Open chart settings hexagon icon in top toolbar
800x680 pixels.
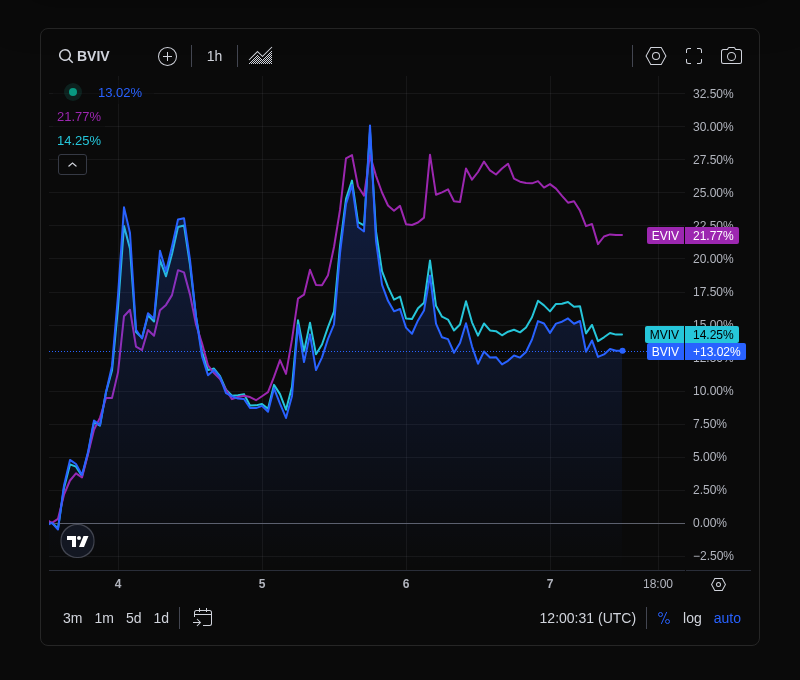(656, 56)
